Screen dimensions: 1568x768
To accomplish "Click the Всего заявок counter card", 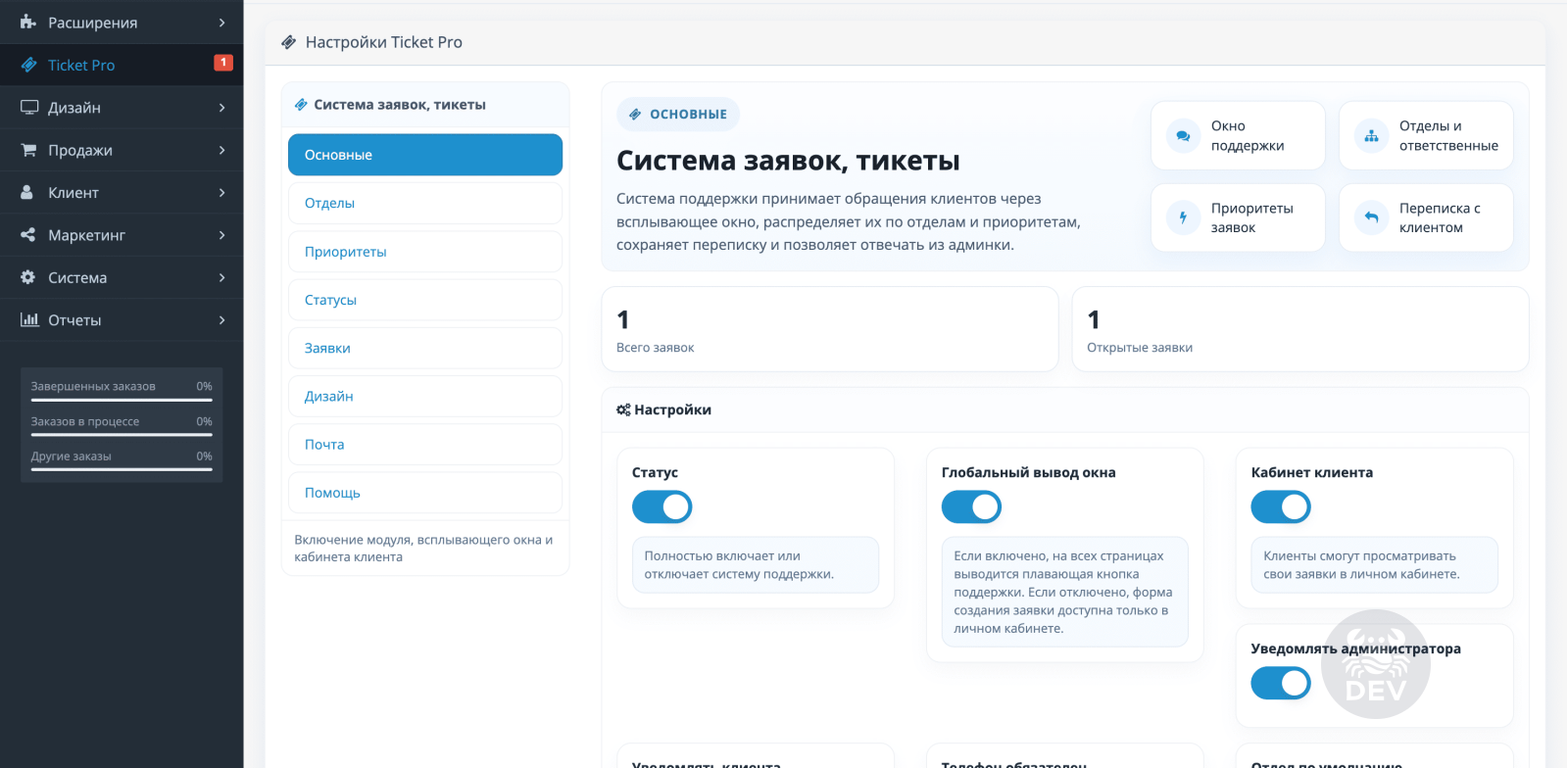I will (x=830, y=329).
